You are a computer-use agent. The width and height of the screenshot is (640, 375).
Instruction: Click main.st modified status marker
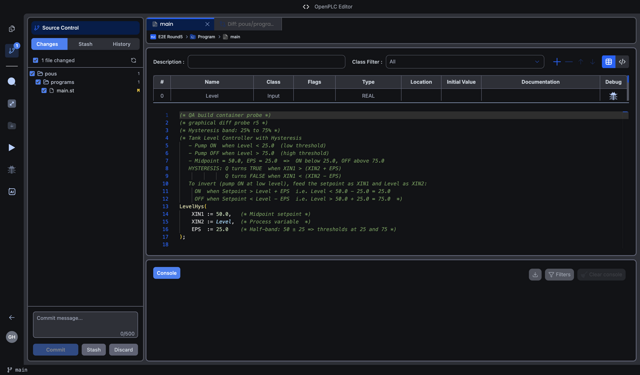coord(138,91)
